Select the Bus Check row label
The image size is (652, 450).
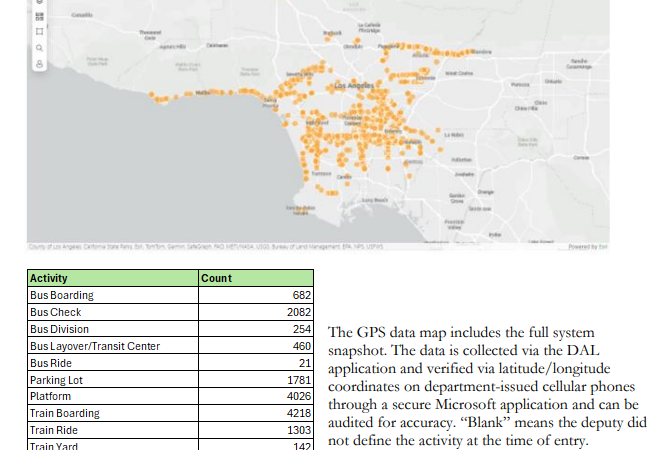point(56,312)
